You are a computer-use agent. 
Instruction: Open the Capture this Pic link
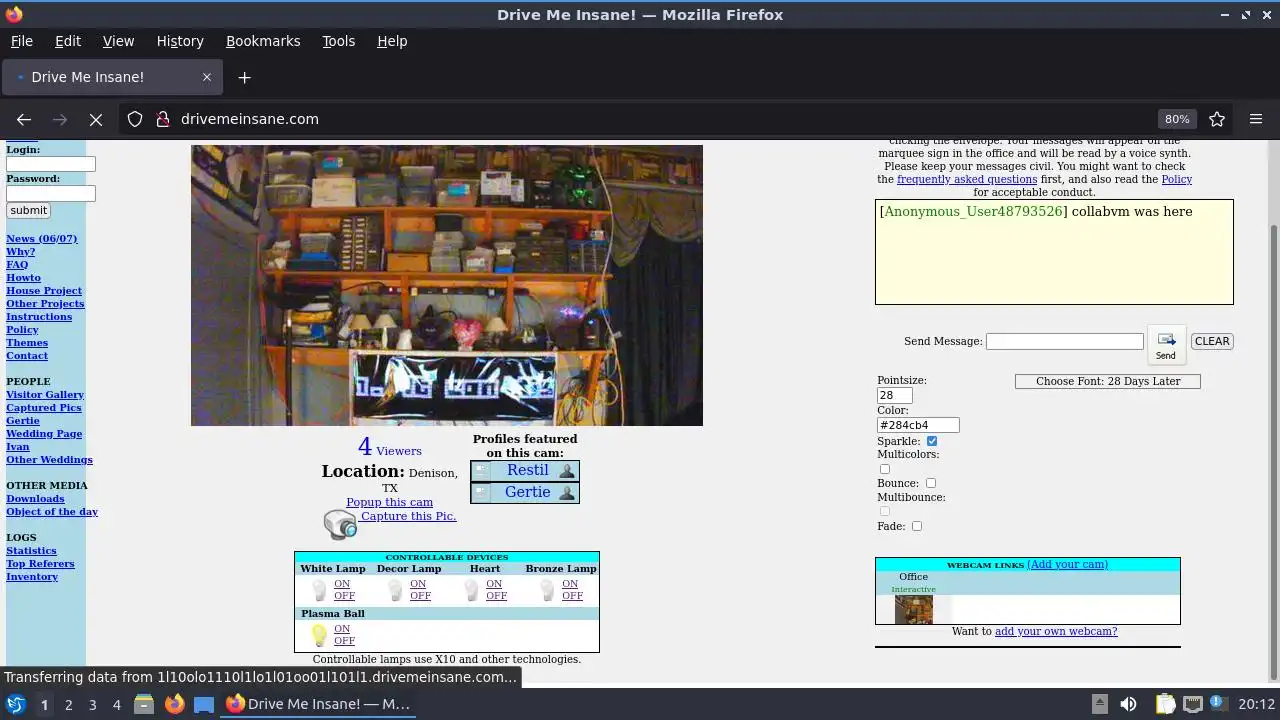(408, 516)
